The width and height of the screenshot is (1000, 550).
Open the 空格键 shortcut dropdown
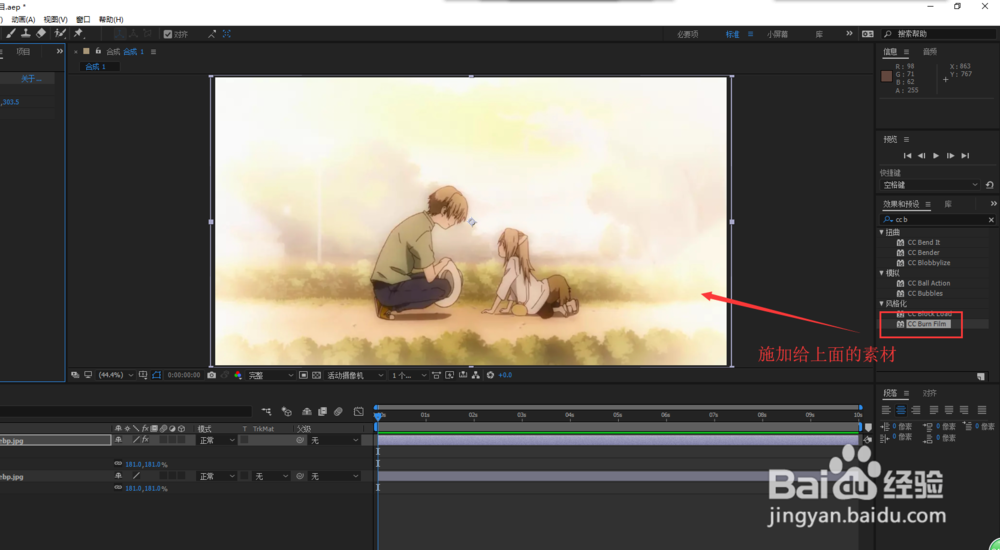[x=930, y=185]
